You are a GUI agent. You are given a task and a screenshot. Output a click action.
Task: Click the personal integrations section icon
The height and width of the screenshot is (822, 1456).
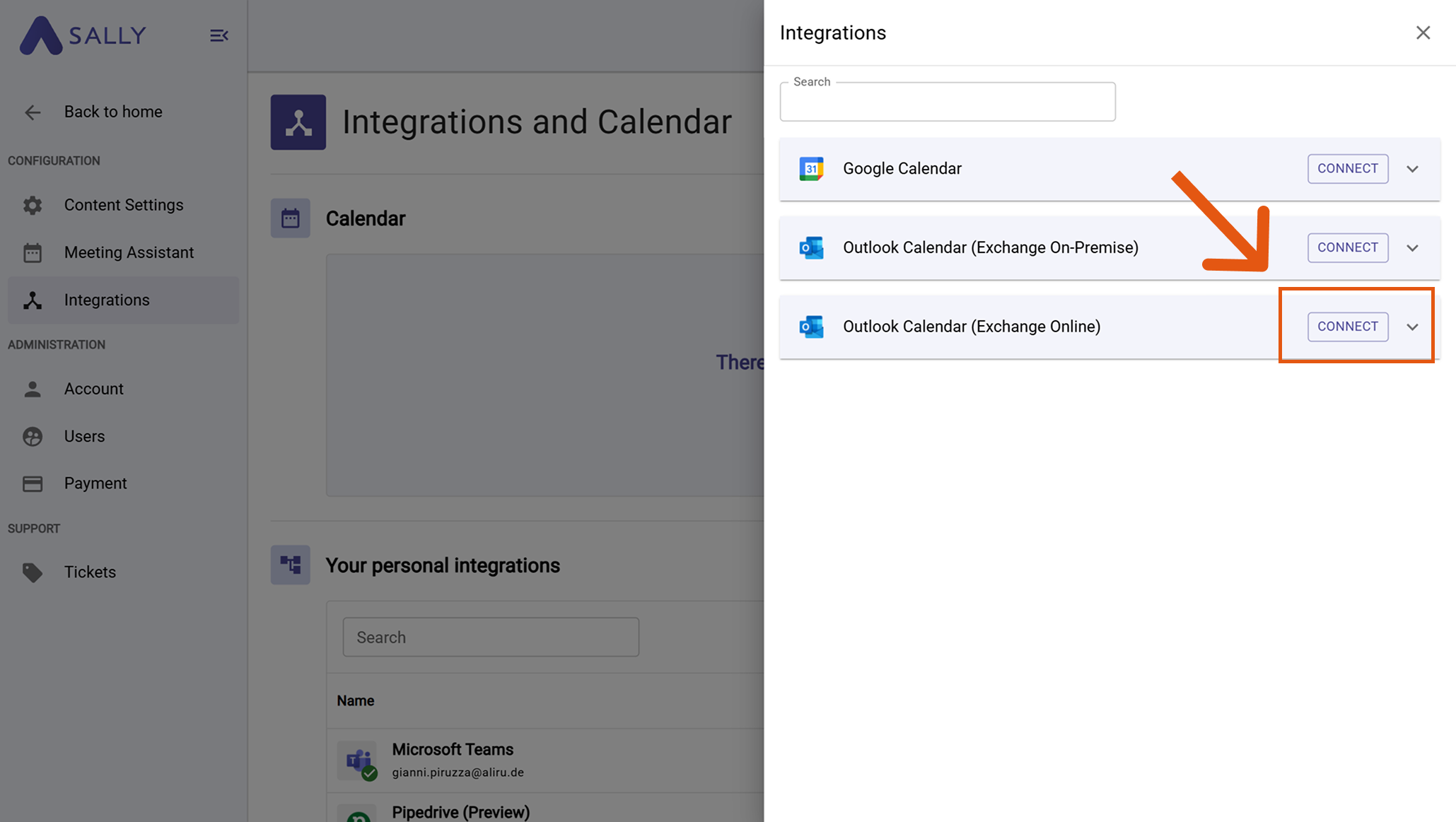coord(290,565)
